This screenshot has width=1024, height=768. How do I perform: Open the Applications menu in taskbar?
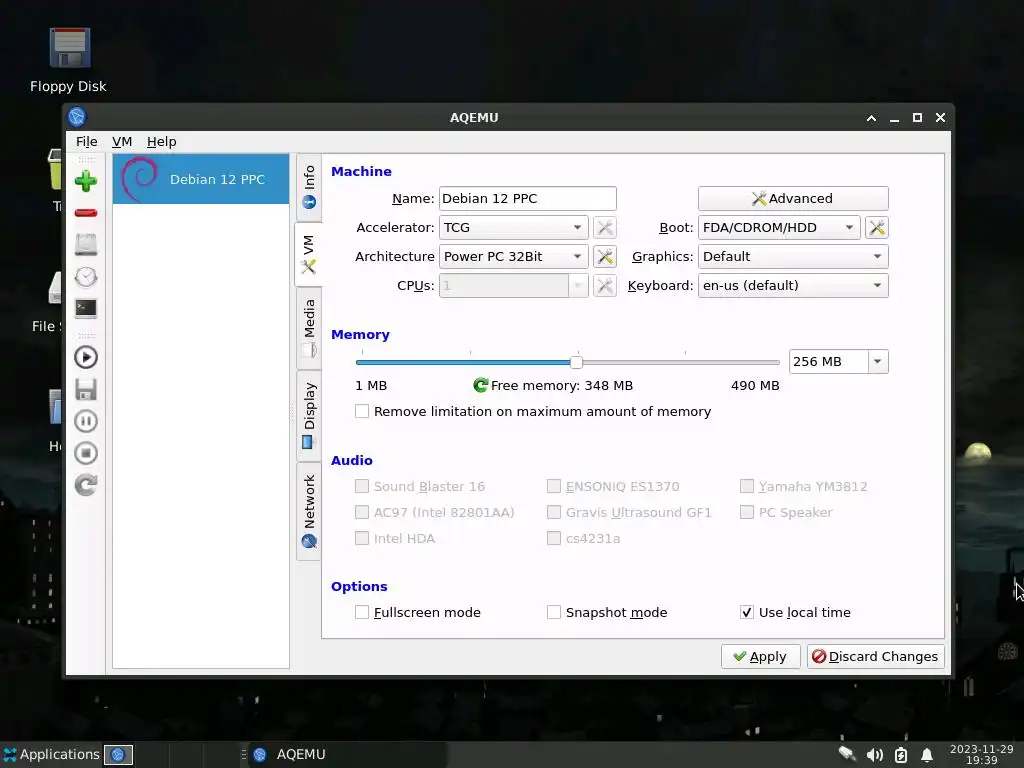pyautogui.click(x=52, y=754)
